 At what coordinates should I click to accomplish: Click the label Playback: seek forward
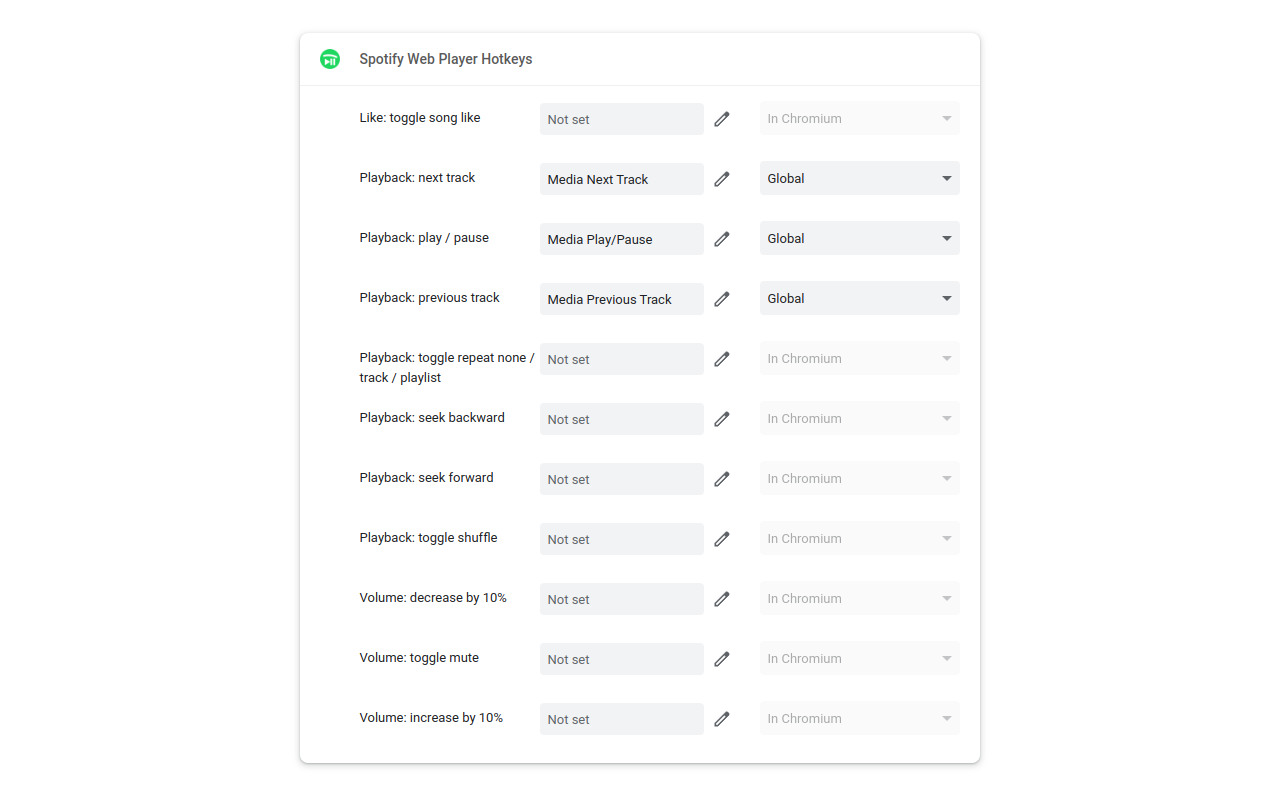[427, 478]
